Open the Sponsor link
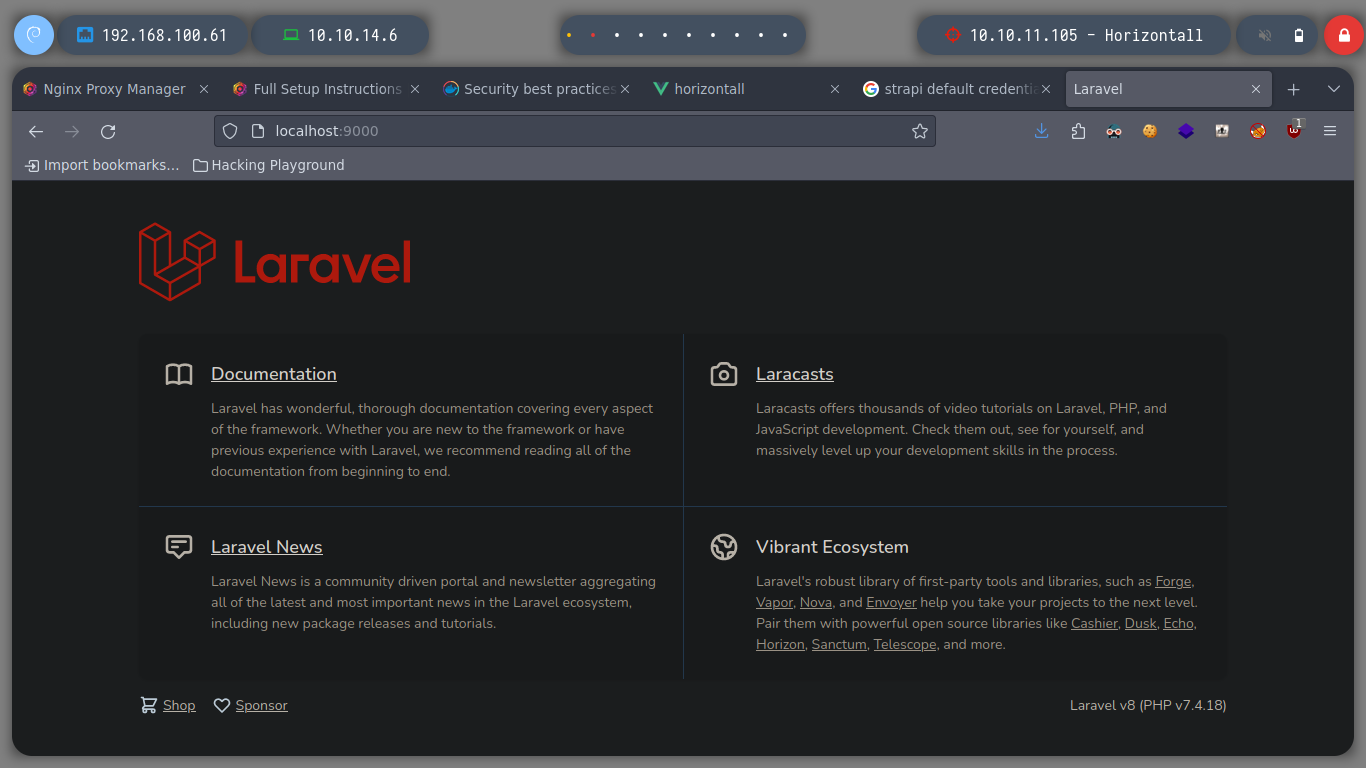Viewport: 1366px width, 768px height. pos(262,705)
